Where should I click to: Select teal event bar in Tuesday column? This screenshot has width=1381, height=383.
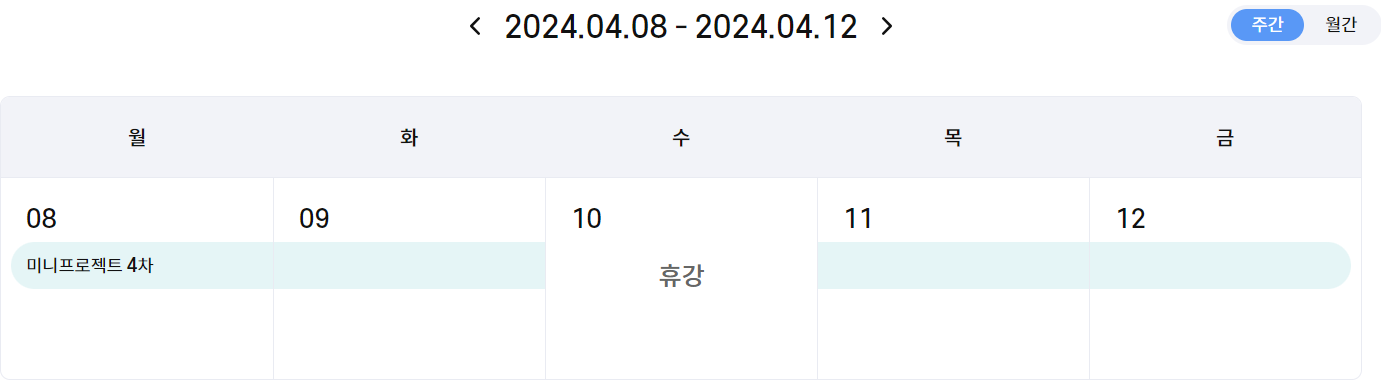(409, 266)
